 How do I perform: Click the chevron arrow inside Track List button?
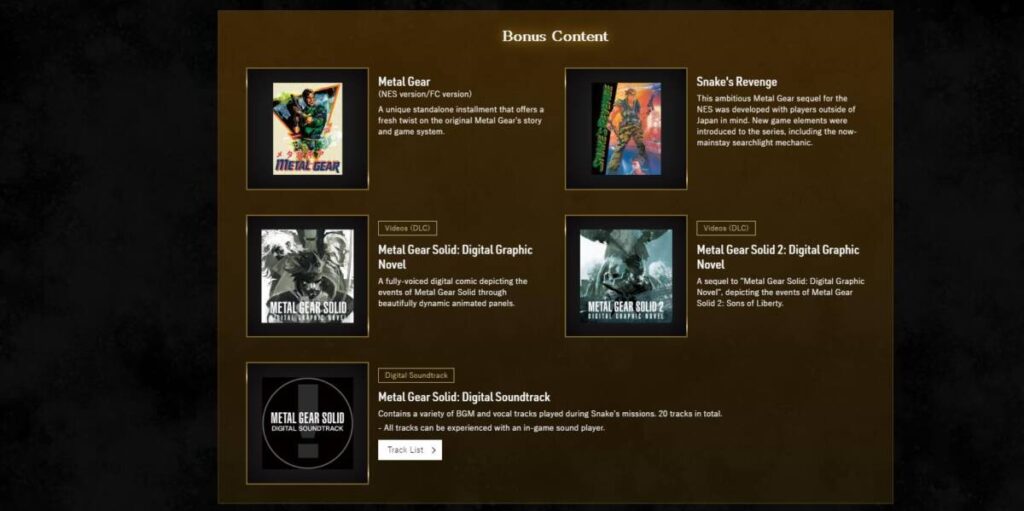coord(432,450)
